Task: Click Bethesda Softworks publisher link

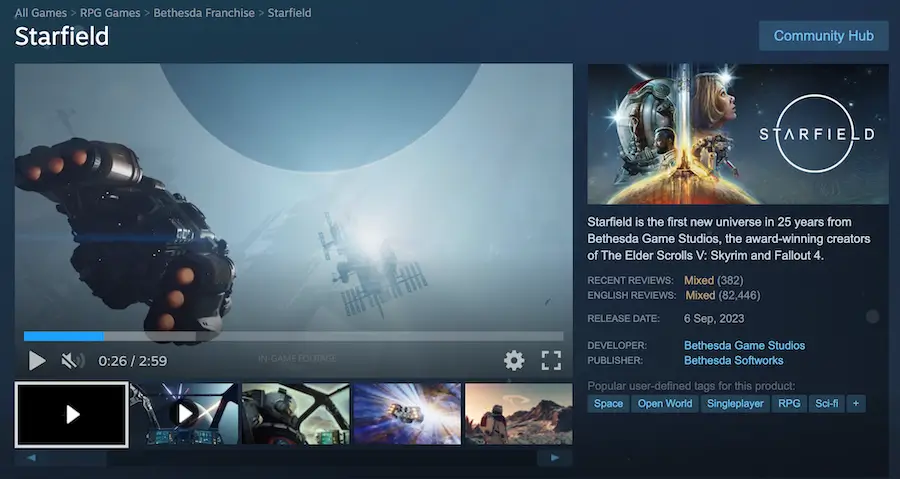Action: (x=733, y=360)
